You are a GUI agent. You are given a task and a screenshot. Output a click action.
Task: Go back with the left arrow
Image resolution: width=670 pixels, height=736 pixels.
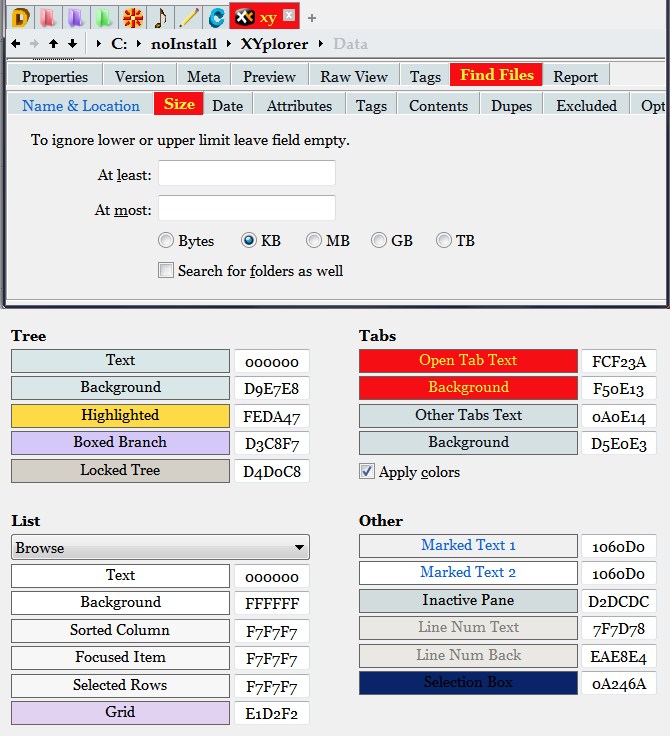click(x=15, y=44)
